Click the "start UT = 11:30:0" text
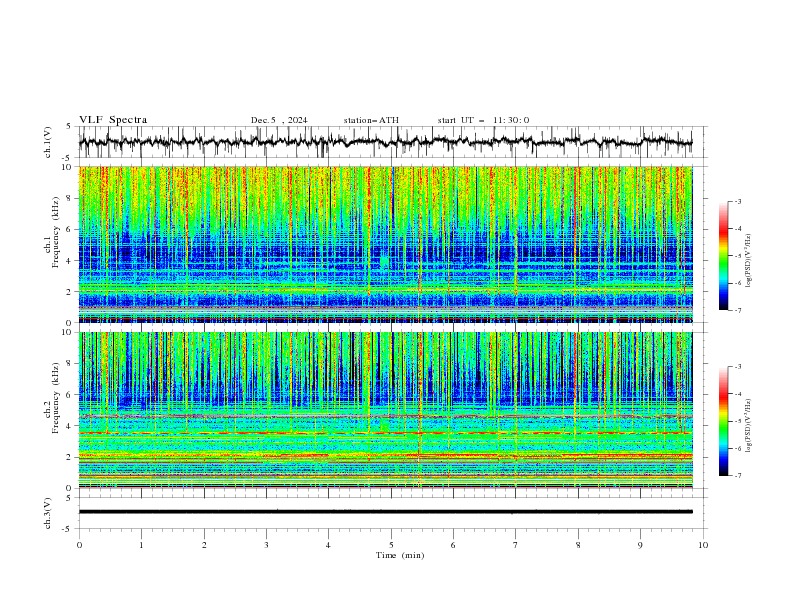Image resolution: width=792 pixels, height=612 pixels. tap(483, 120)
